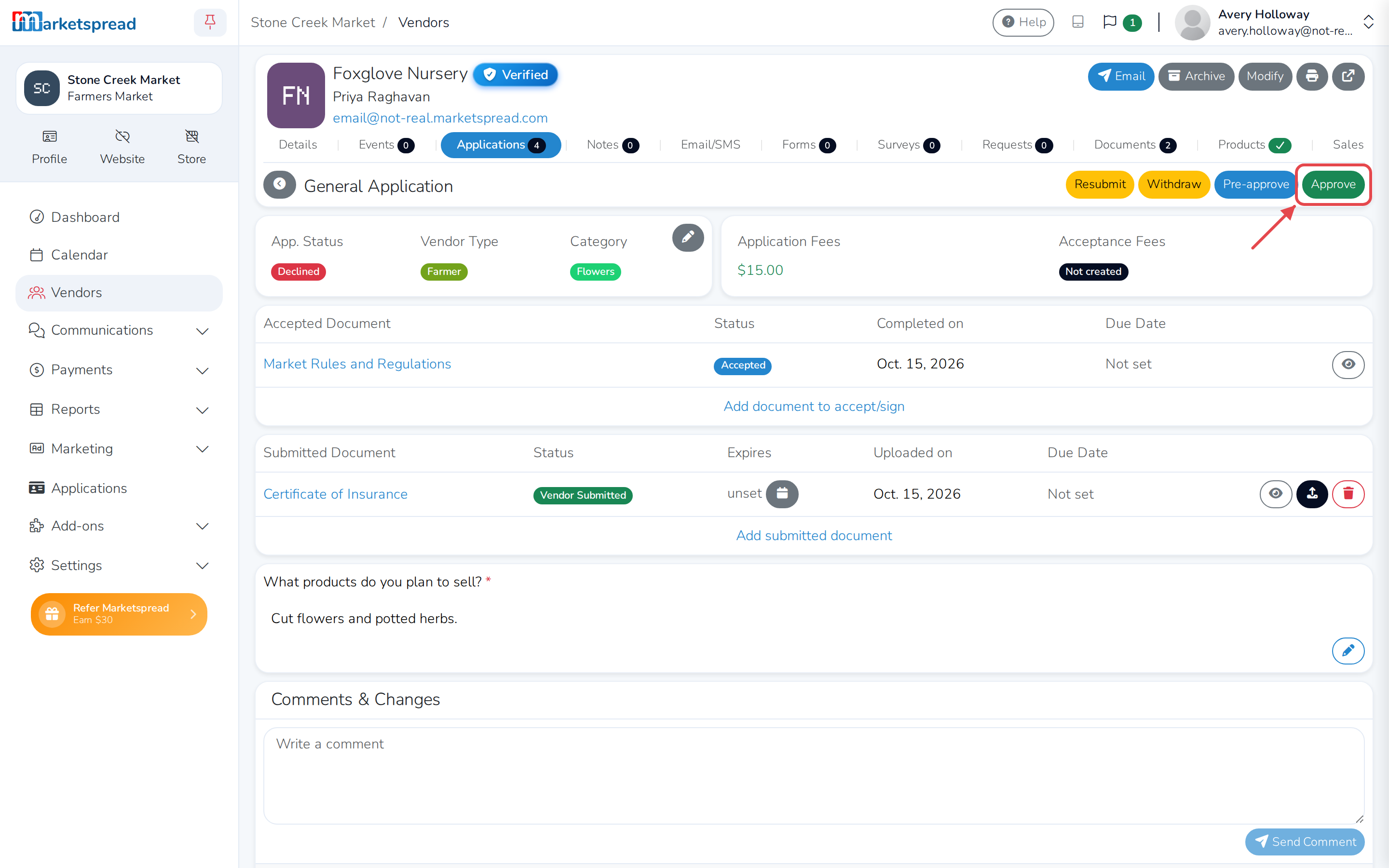Image resolution: width=1389 pixels, height=868 pixels.
Task: Email the vendor button
Action: tap(1121, 76)
